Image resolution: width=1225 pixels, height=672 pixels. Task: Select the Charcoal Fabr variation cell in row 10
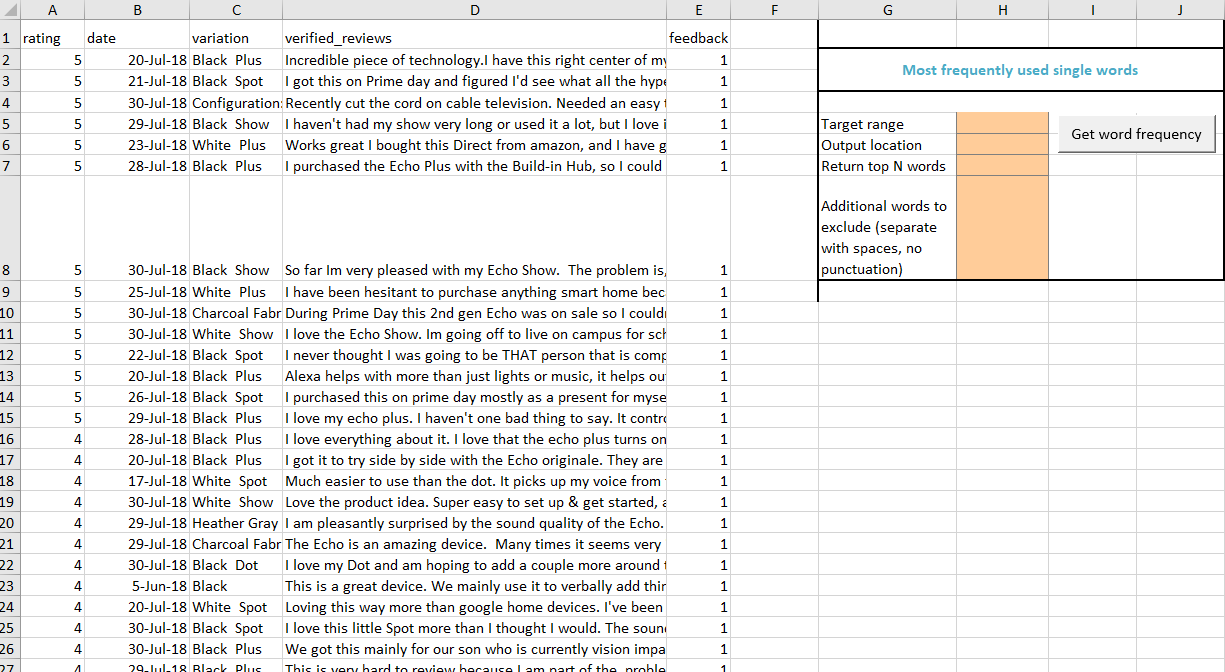[x=236, y=312]
